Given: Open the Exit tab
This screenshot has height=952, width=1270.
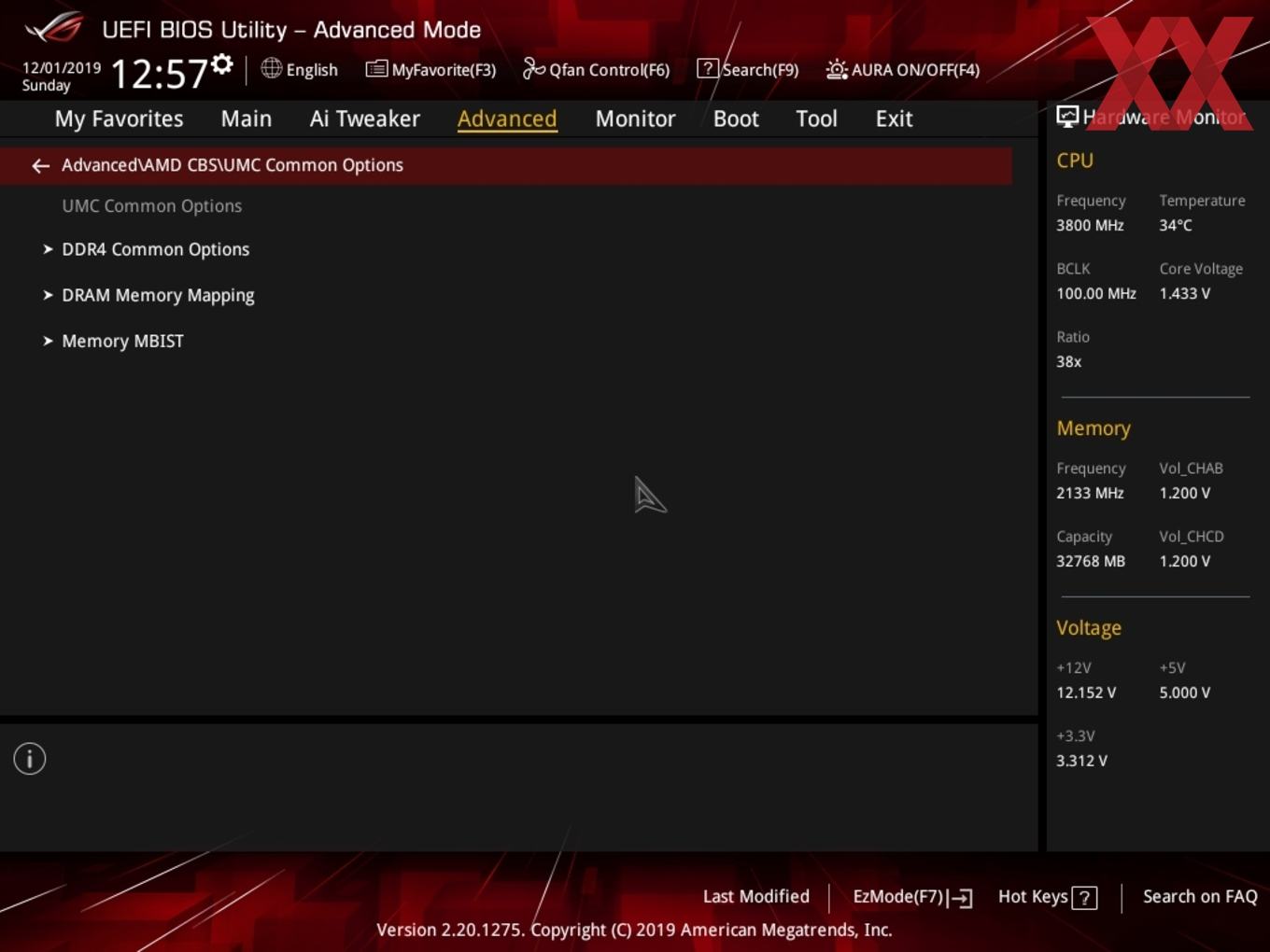Looking at the screenshot, I should pos(894,119).
